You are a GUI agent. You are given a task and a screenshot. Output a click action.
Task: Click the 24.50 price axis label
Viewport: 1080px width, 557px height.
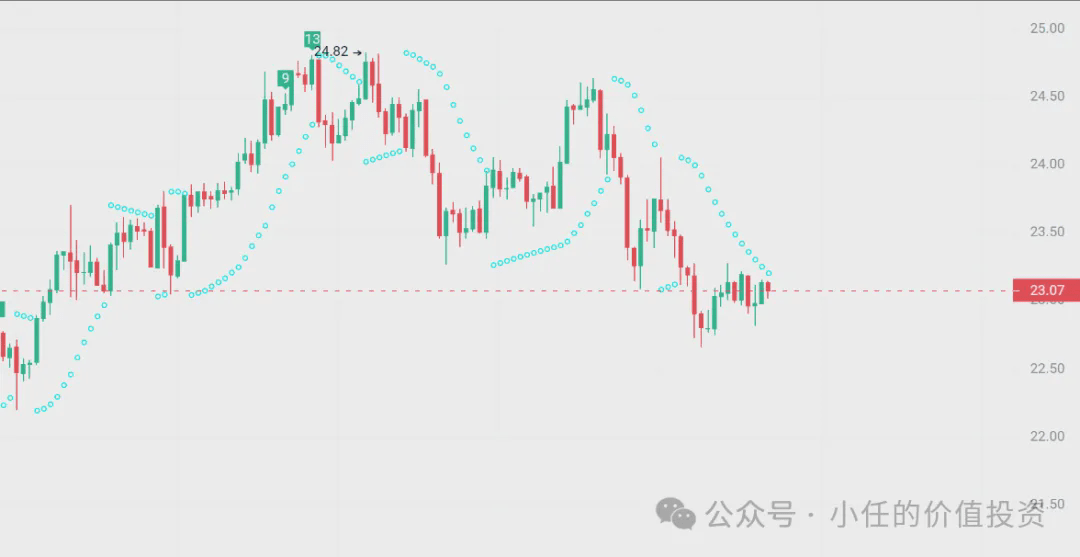(1047, 96)
